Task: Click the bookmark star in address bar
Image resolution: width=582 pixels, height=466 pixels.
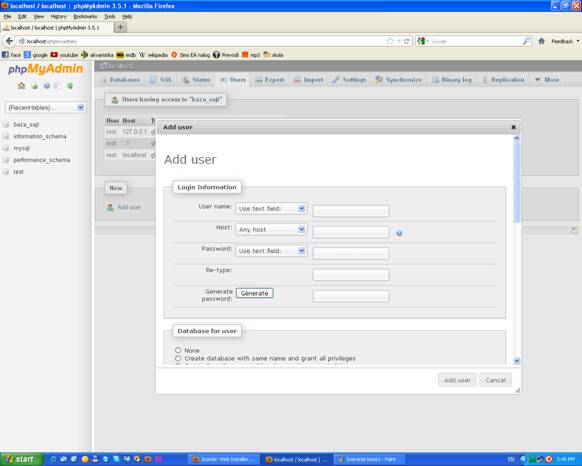Action: 390,41
